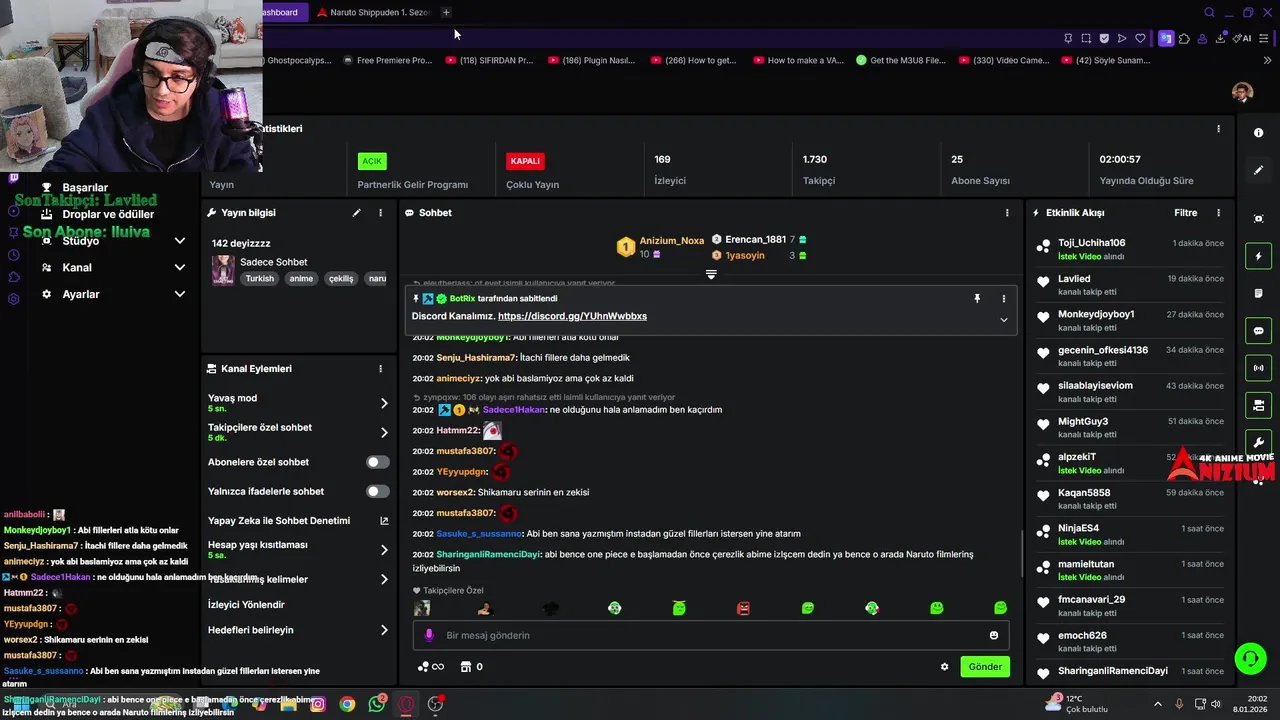Send the chat message with Gönder
The image size is (1280, 720).
985,667
